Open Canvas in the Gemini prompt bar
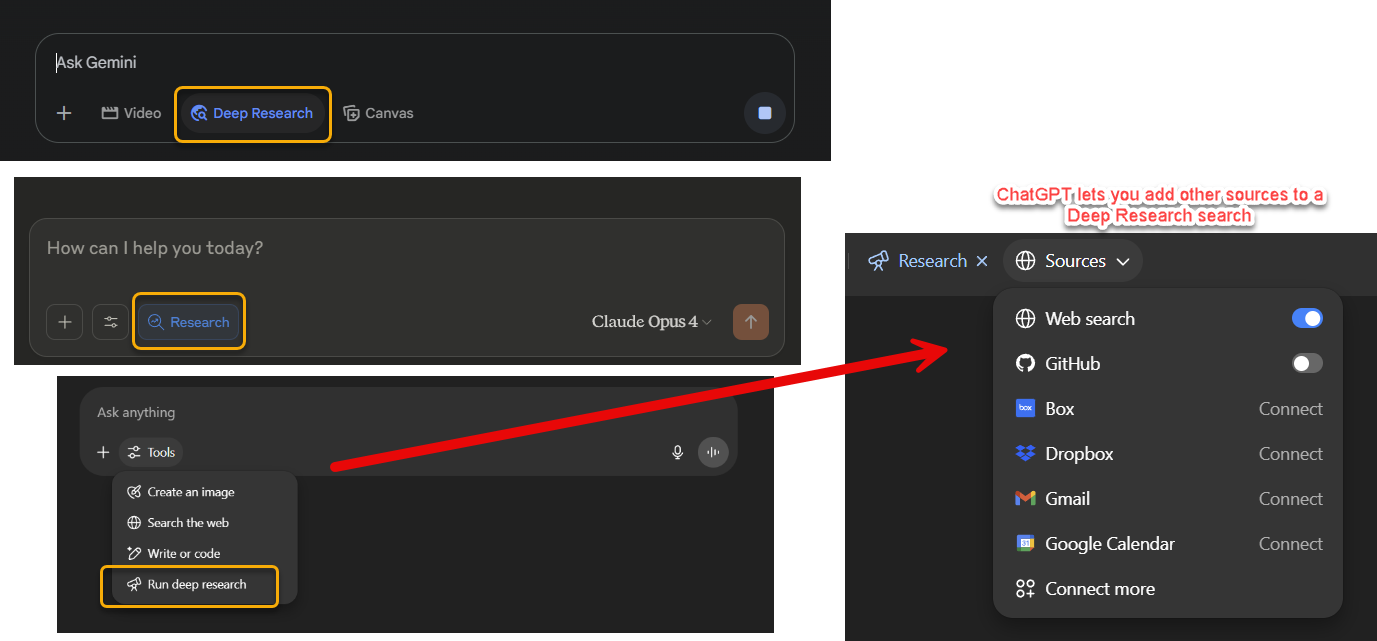The height and width of the screenshot is (641, 1377). click(x=378, y=113)
